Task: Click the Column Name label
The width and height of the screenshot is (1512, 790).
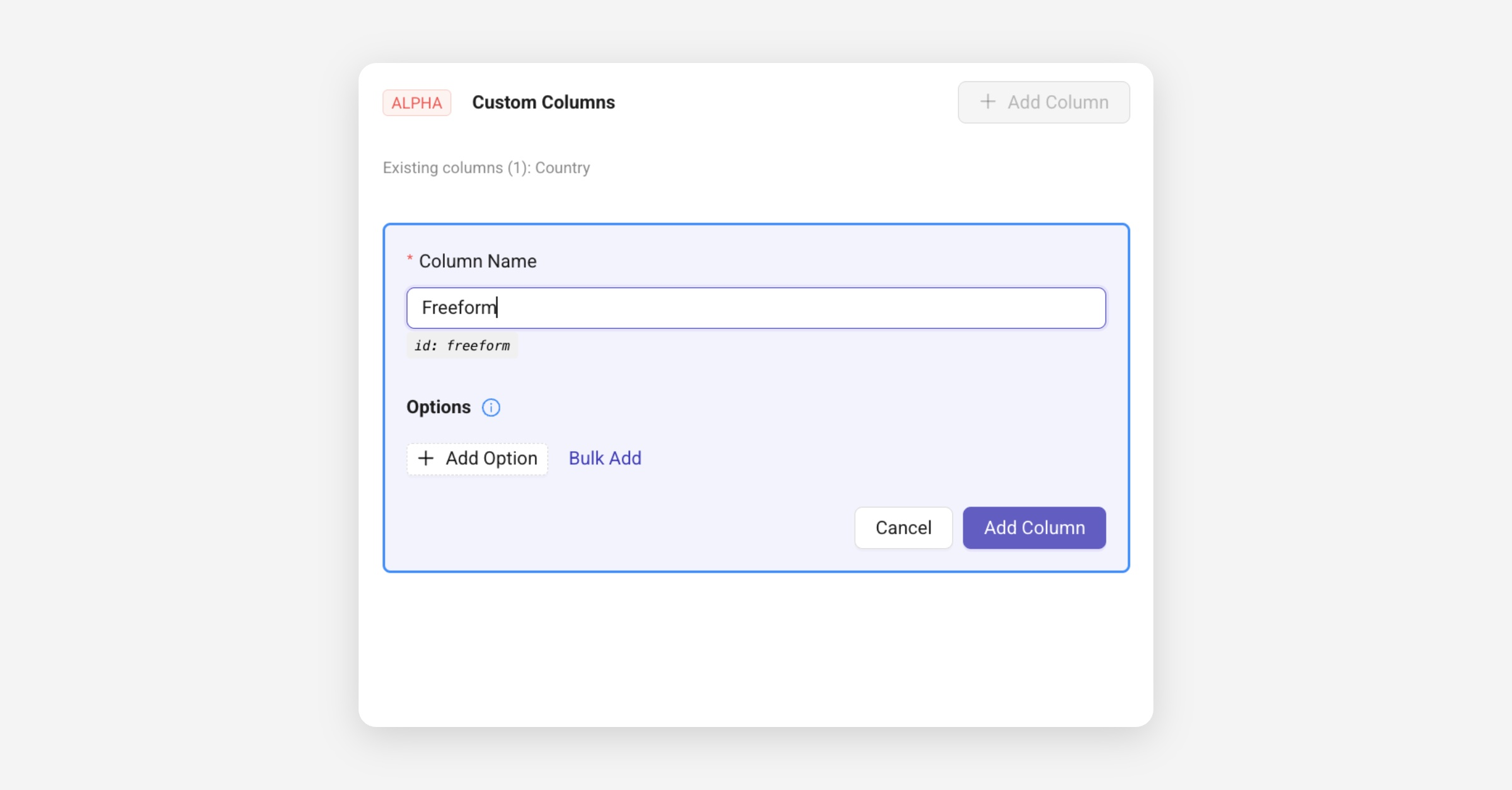Action: [x=478, y=261]
